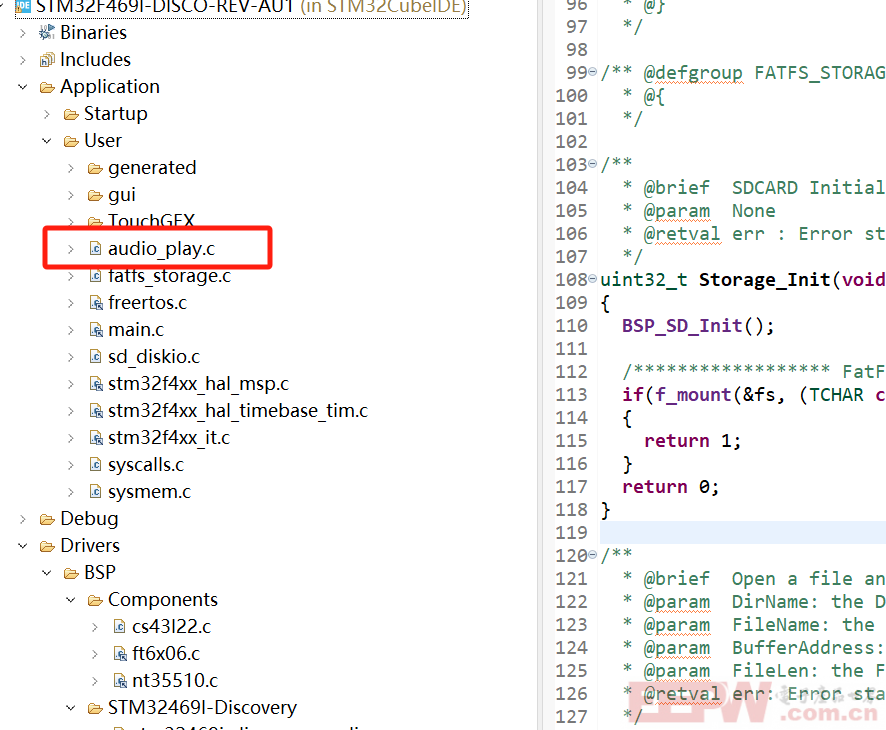This screenshot has width=886, height=730.
Task: Click the stm32f4xx_hal_msp.c file icon
Action: [95, 384]
